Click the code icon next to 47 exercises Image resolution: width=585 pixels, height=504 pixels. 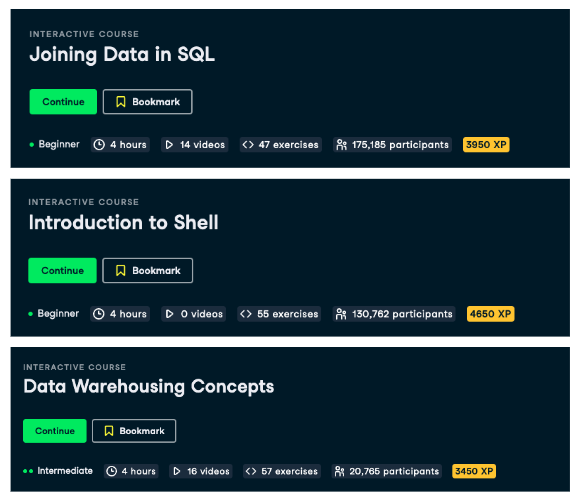pos(248,144)
